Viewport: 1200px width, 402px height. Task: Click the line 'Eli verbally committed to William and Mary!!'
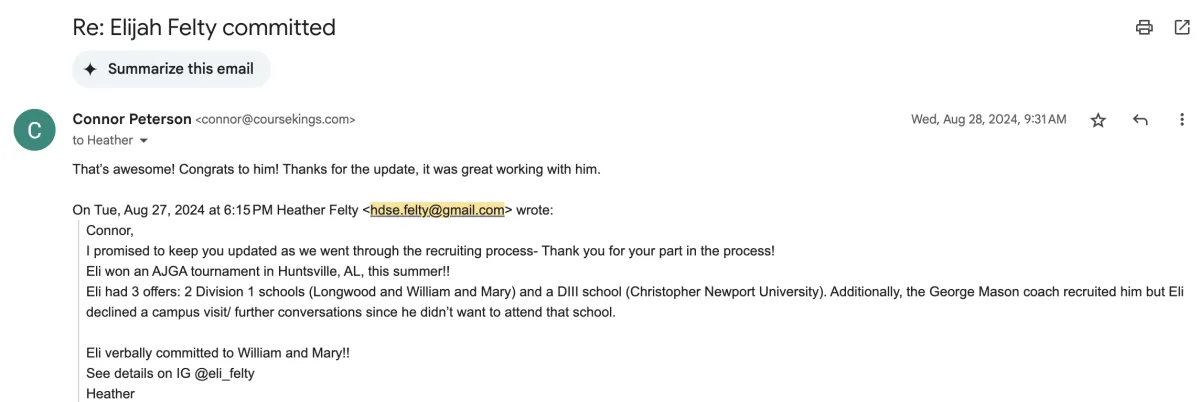(x=218, y=354)
